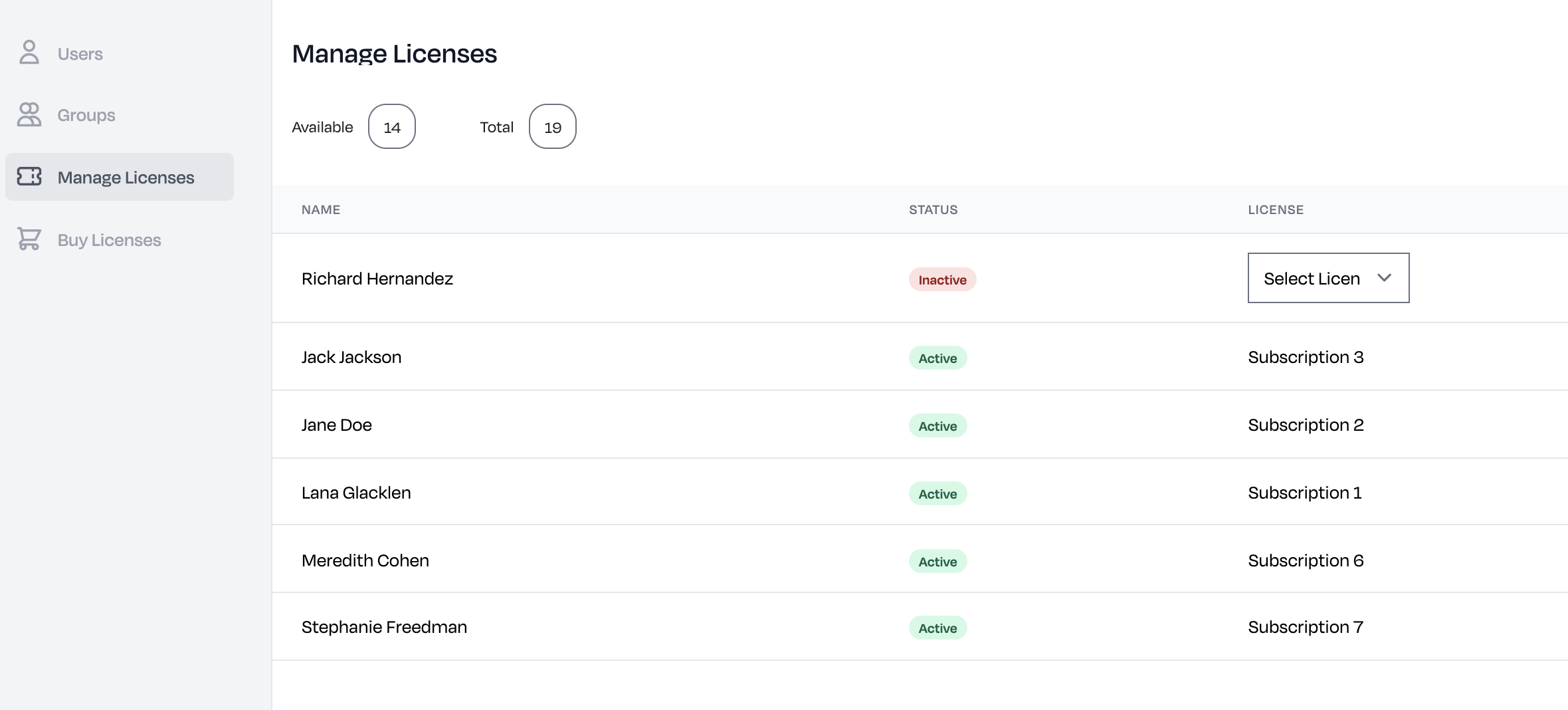The width and height of the screenshot is (1568, 710).
Task: Click the Subscription 2 license cell
Action: [x=1306, y=425]
